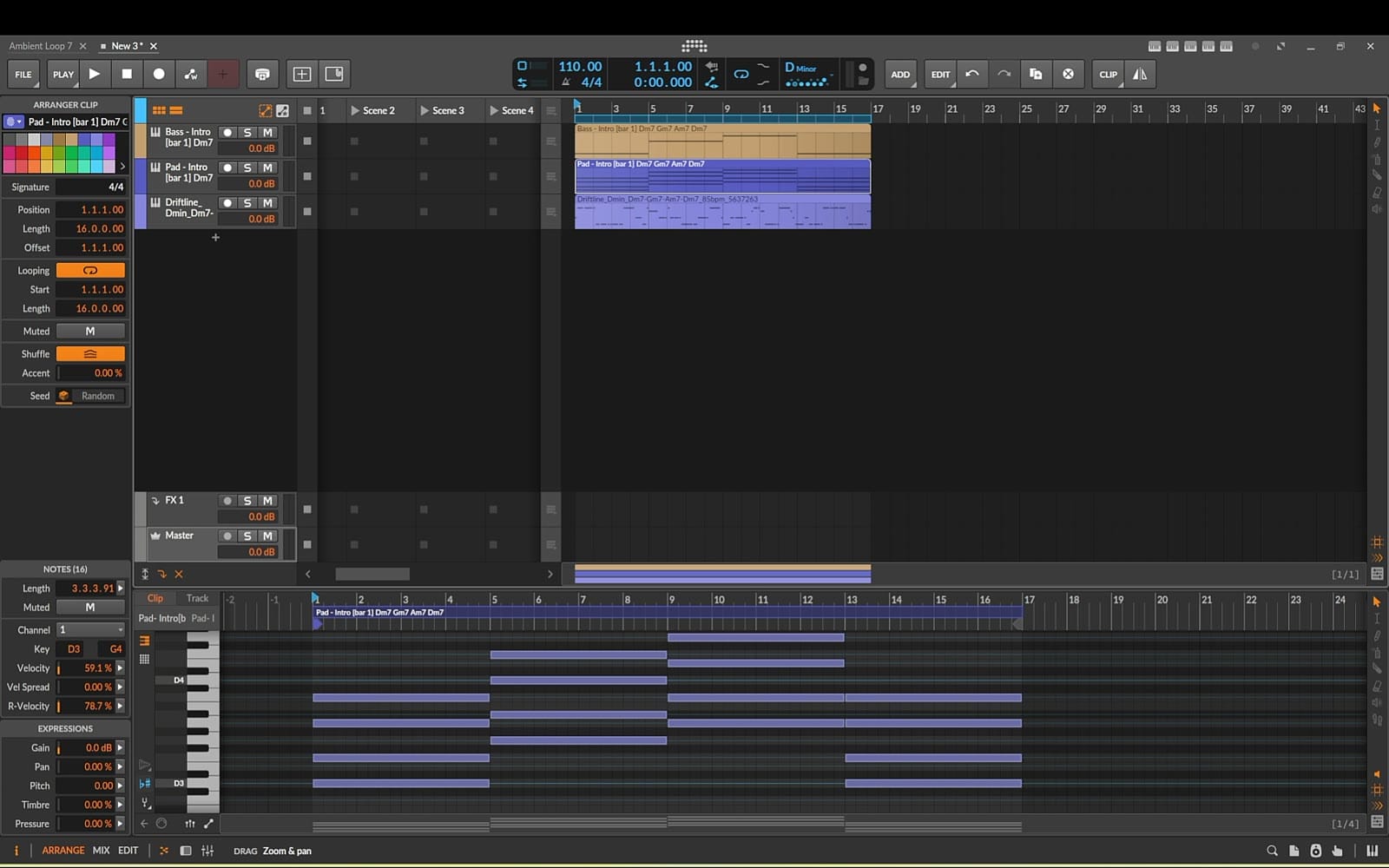Show the device panel sliders icon

(x=207, y=851)
